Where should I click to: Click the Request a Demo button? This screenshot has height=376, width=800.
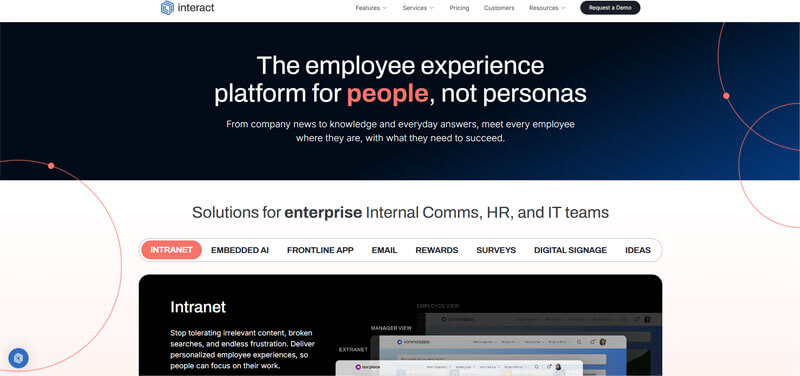coord(610,8)
